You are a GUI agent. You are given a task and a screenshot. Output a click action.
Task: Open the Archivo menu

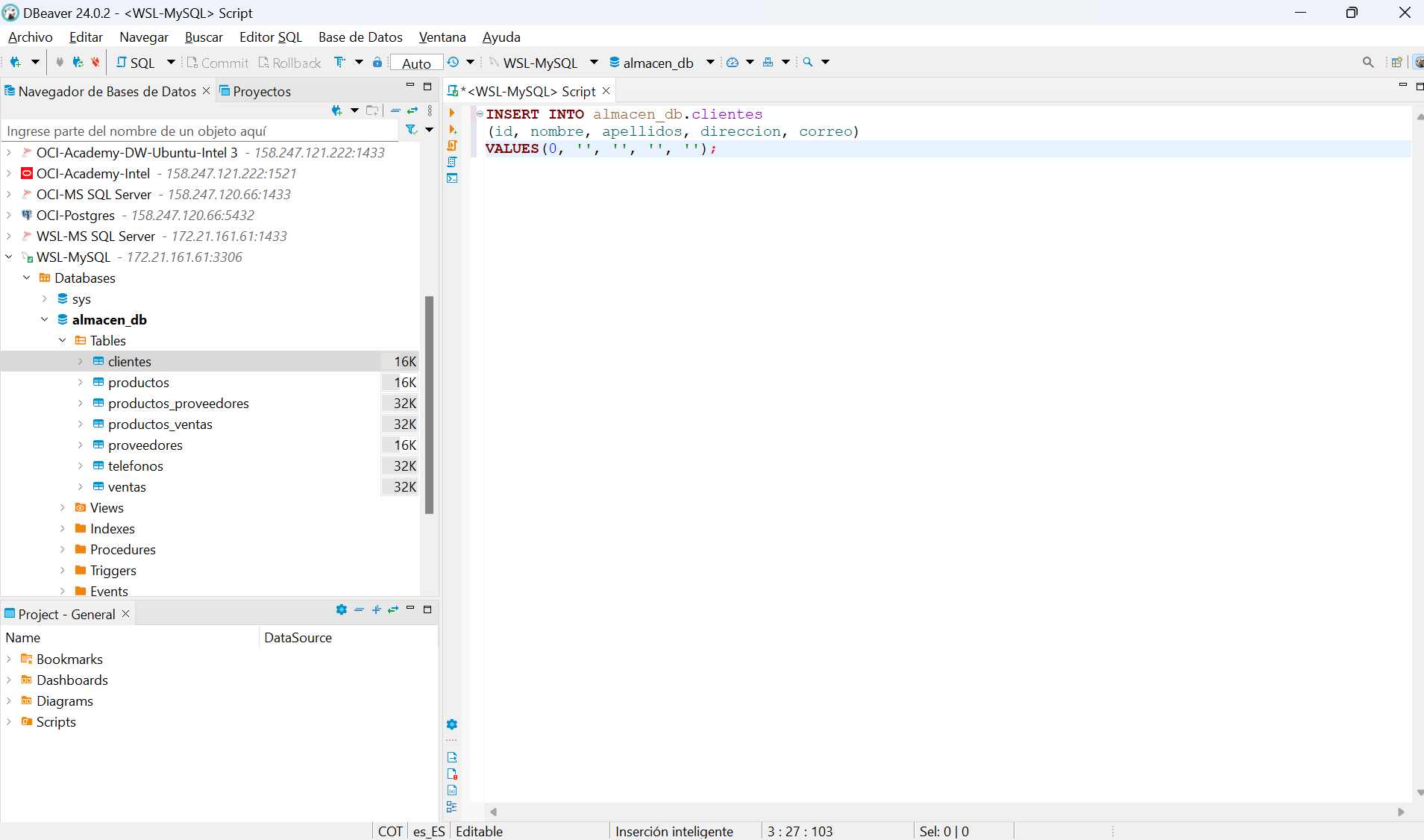point(31,37)
